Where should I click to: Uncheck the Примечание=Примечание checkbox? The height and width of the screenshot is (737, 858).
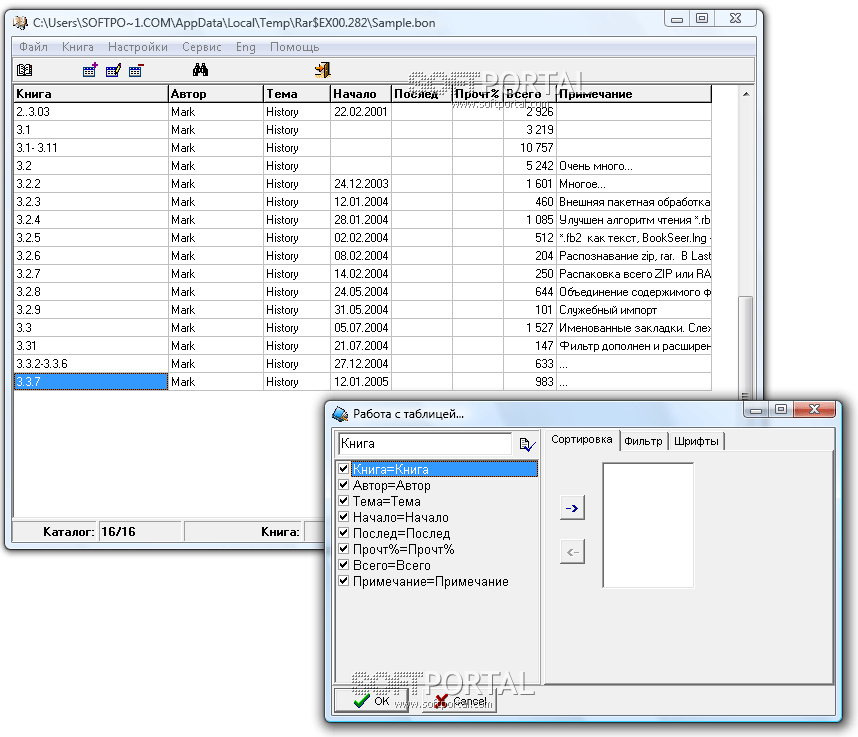tap(344, 581)
